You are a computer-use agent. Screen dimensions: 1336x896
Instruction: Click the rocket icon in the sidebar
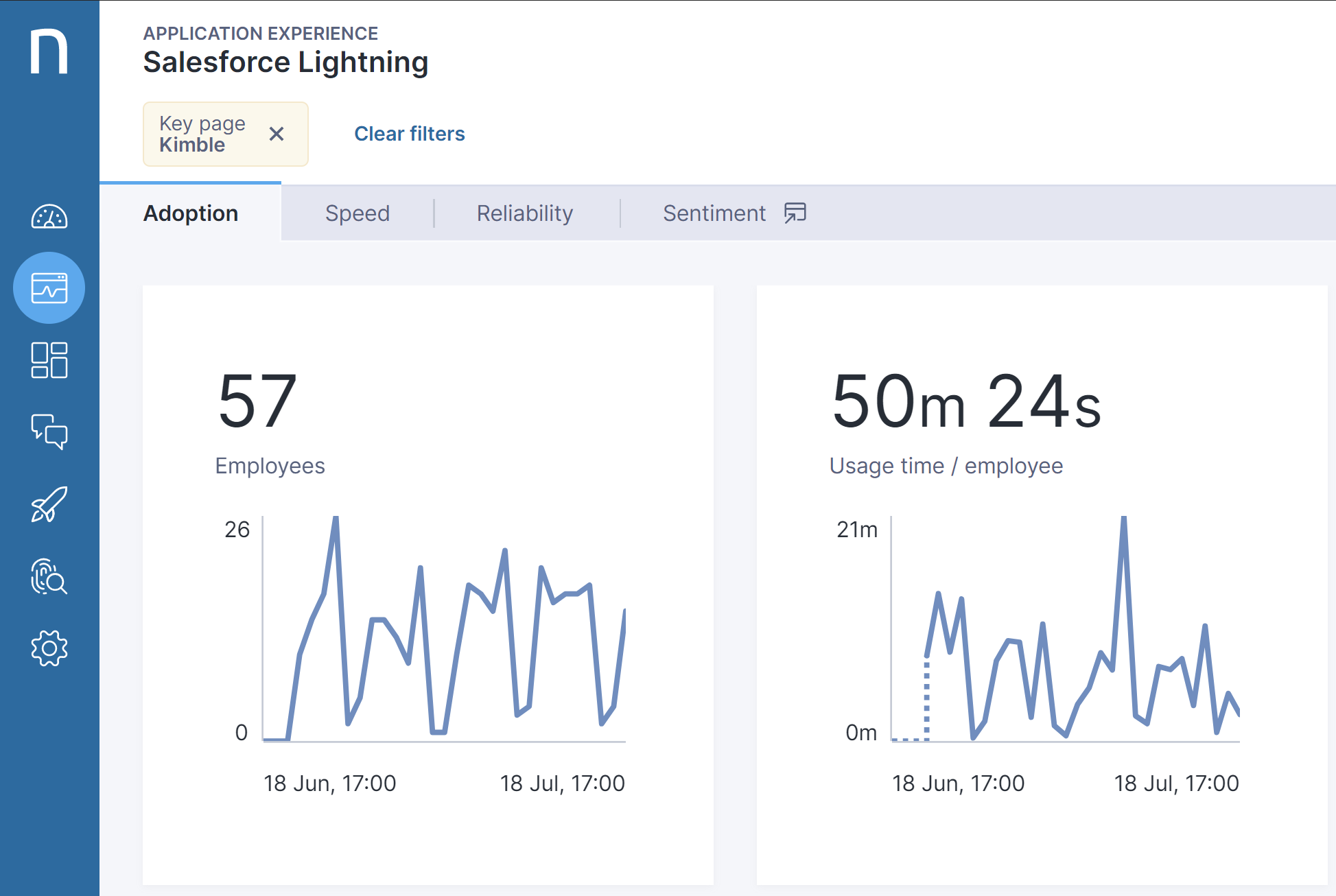pos(49,504)
